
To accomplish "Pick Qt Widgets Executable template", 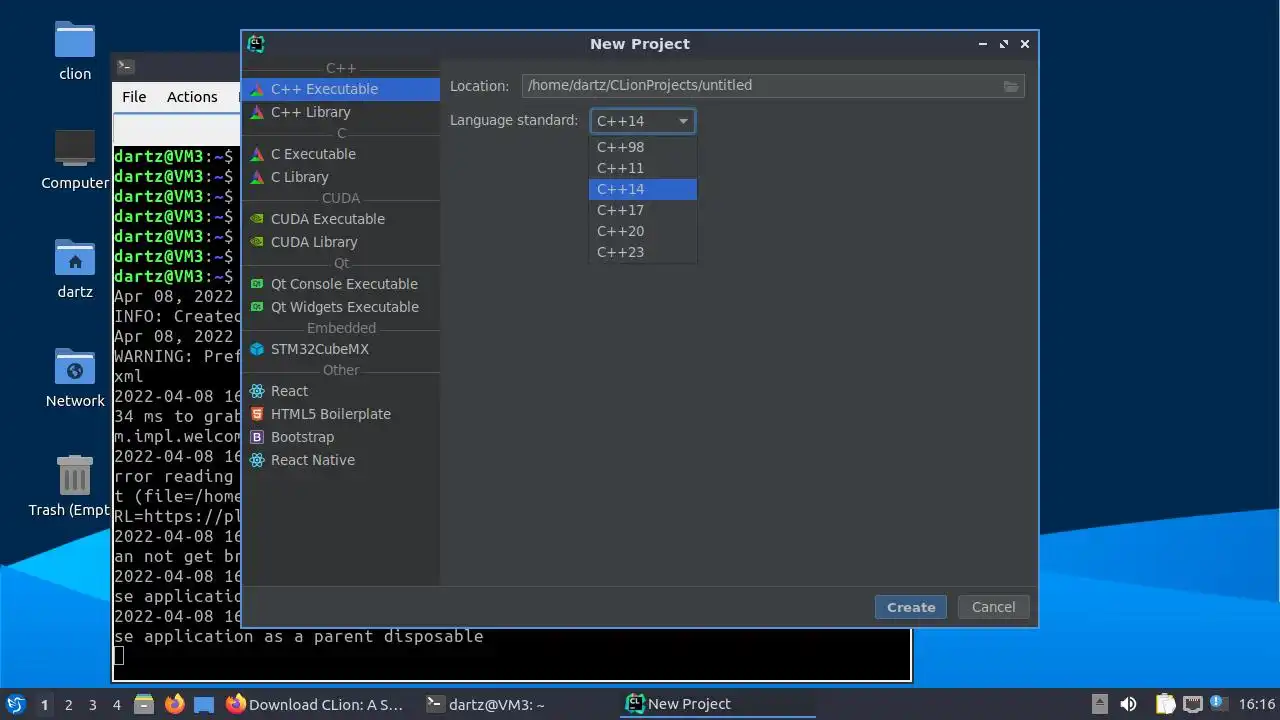I will (340, 307).
